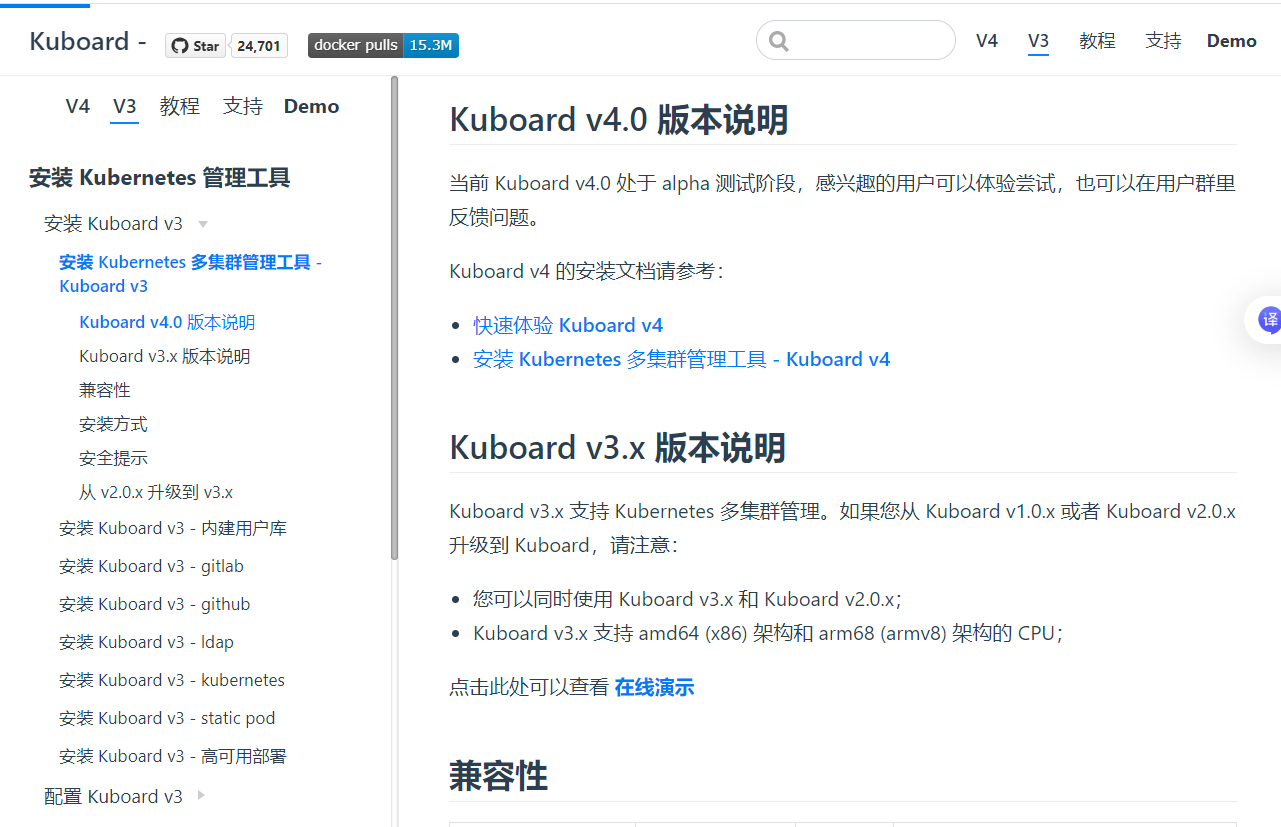Open 安装 Kubernetes 多集群管理工具 - Kuboard v3 sidebar page

[190, 274]
